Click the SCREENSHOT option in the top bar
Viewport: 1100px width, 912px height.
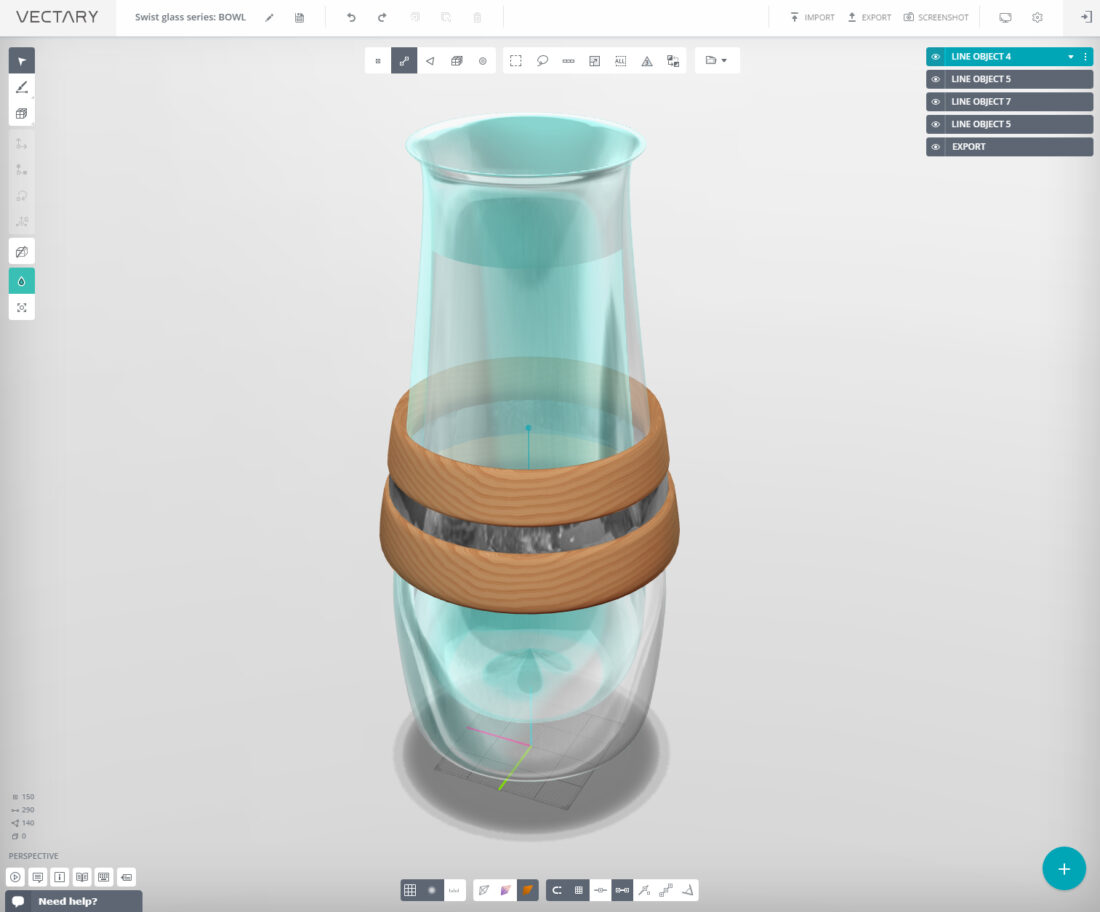(937, 17)
